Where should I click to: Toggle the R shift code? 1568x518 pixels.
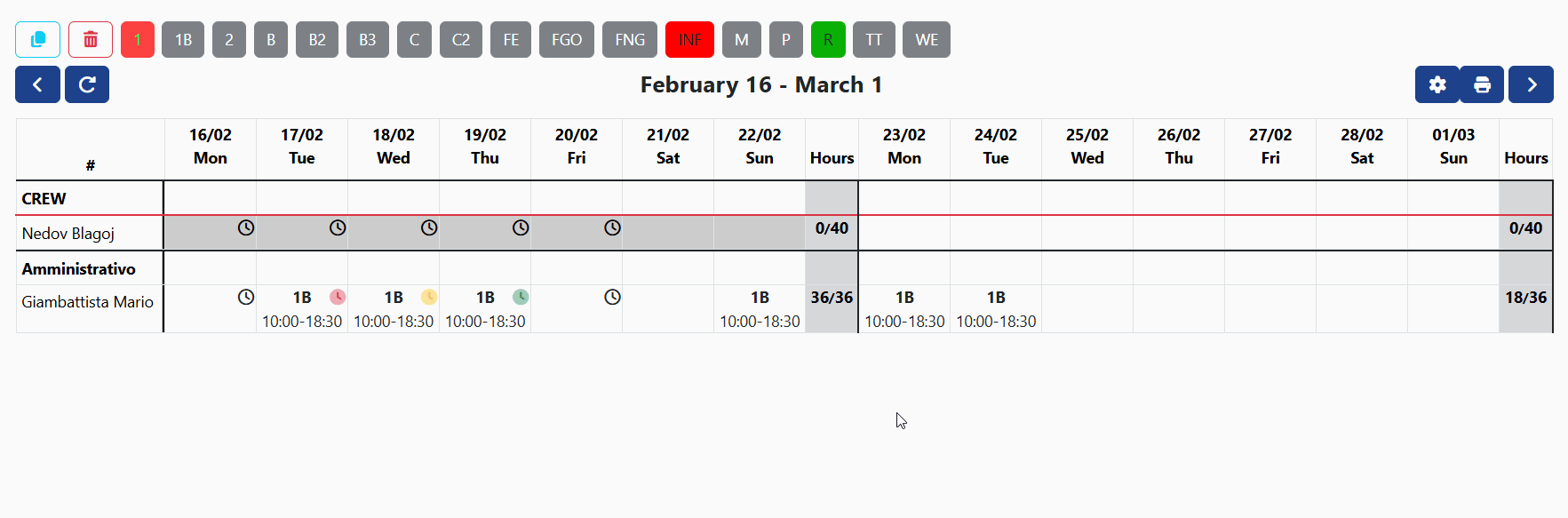coord(828,39)
